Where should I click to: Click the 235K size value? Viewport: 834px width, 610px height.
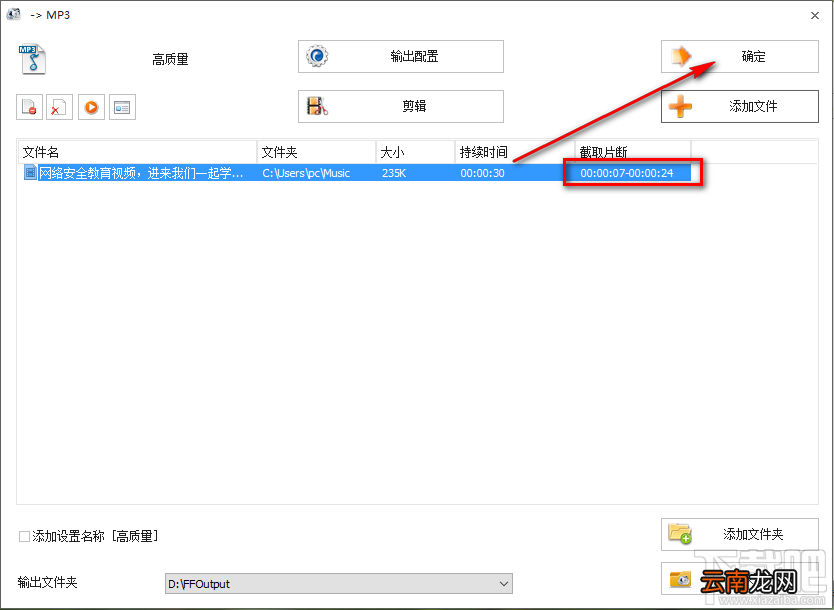click(394, 173)
